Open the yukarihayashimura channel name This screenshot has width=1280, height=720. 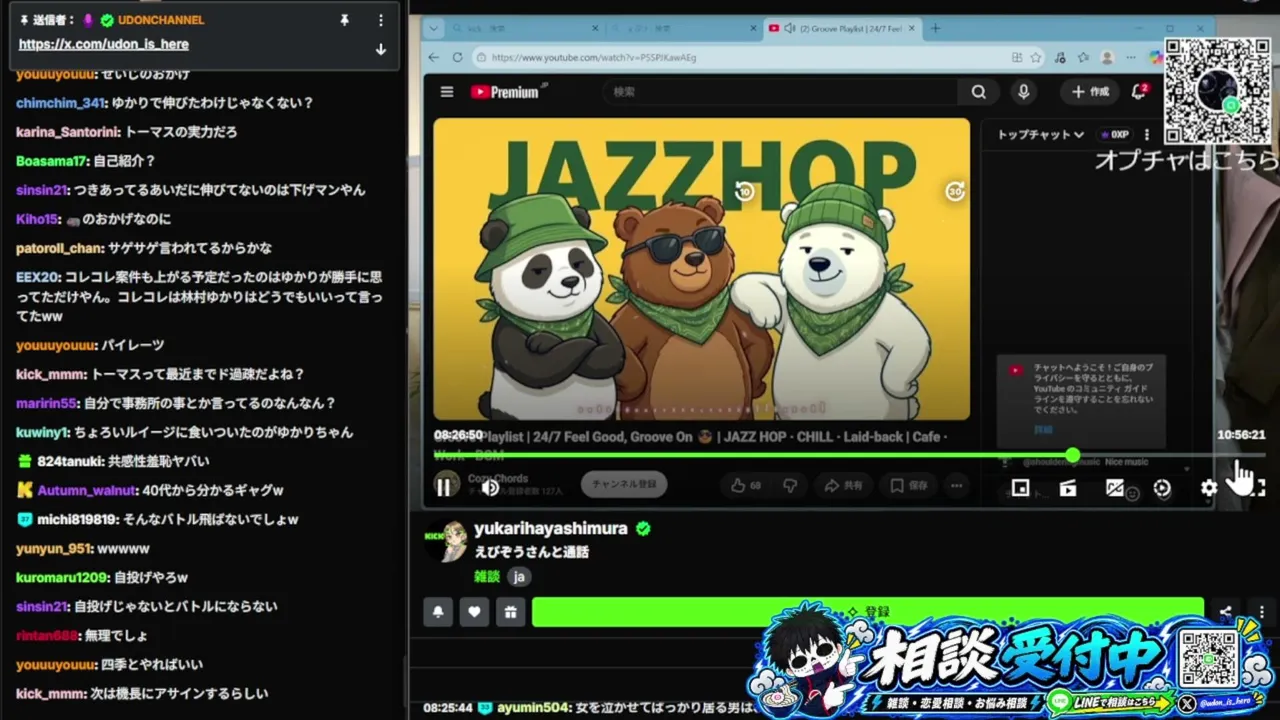pos(551,529)
